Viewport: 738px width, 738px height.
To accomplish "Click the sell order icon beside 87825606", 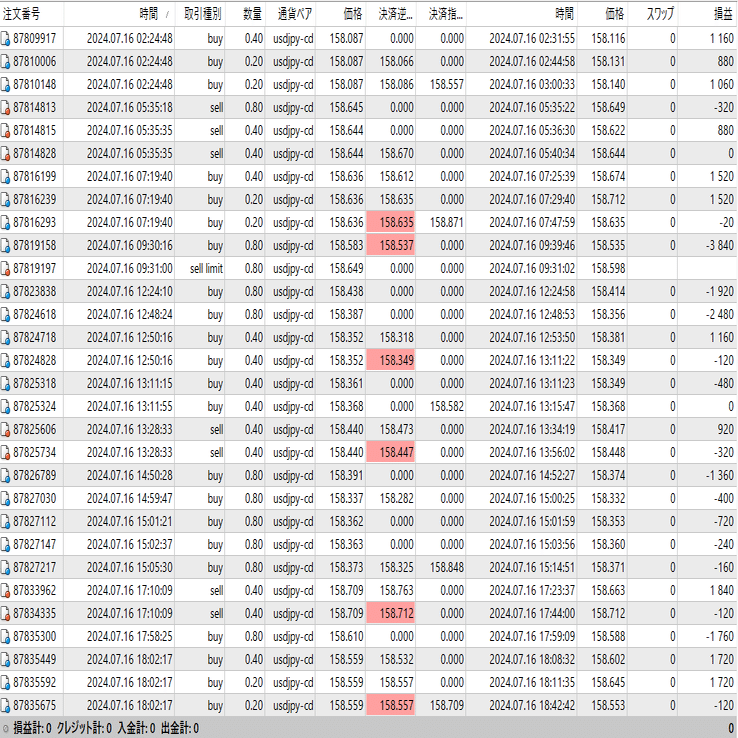I will (x=5, y=430).
